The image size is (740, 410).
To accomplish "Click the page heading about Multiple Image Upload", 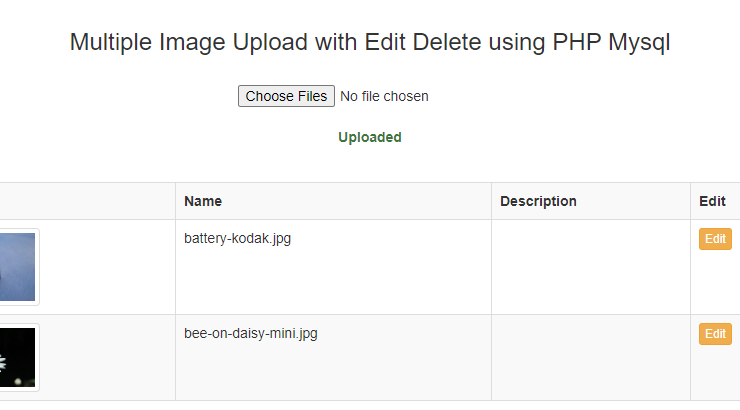I will pyautogui.click(x=370, y=42).
